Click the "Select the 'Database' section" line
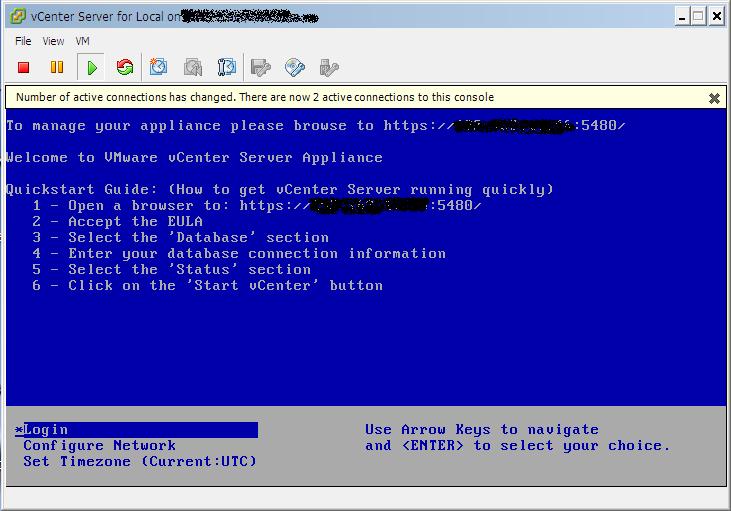Viewport: 731px width, 511px height. 198,237
